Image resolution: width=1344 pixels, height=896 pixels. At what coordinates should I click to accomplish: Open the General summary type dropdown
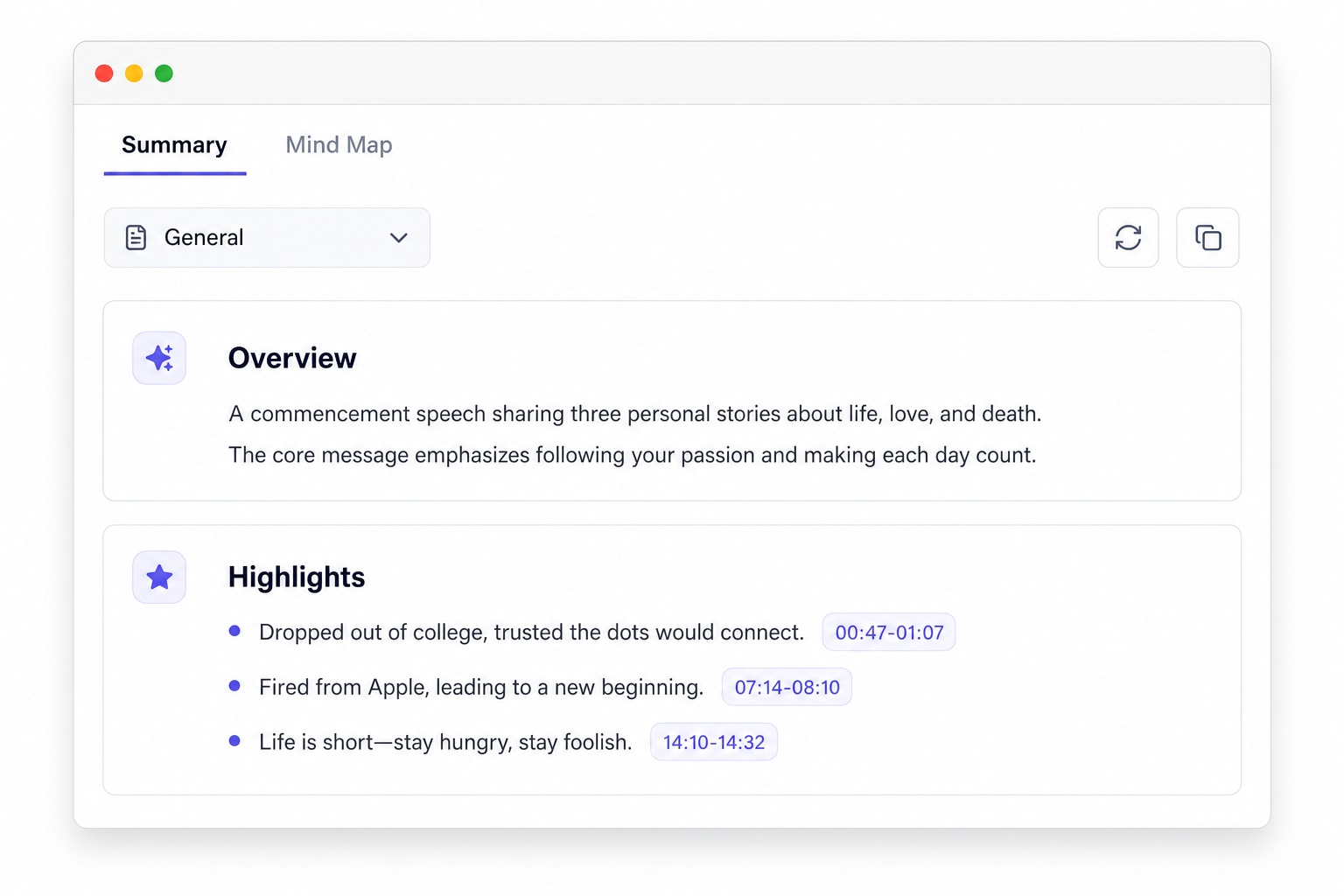coord(267,237)
